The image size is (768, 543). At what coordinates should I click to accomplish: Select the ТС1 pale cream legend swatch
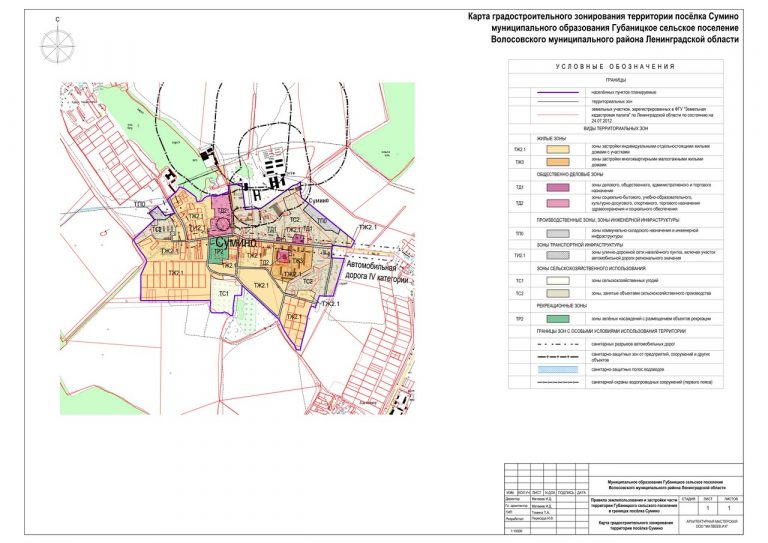pyautogui.click(x=558, y=281)
